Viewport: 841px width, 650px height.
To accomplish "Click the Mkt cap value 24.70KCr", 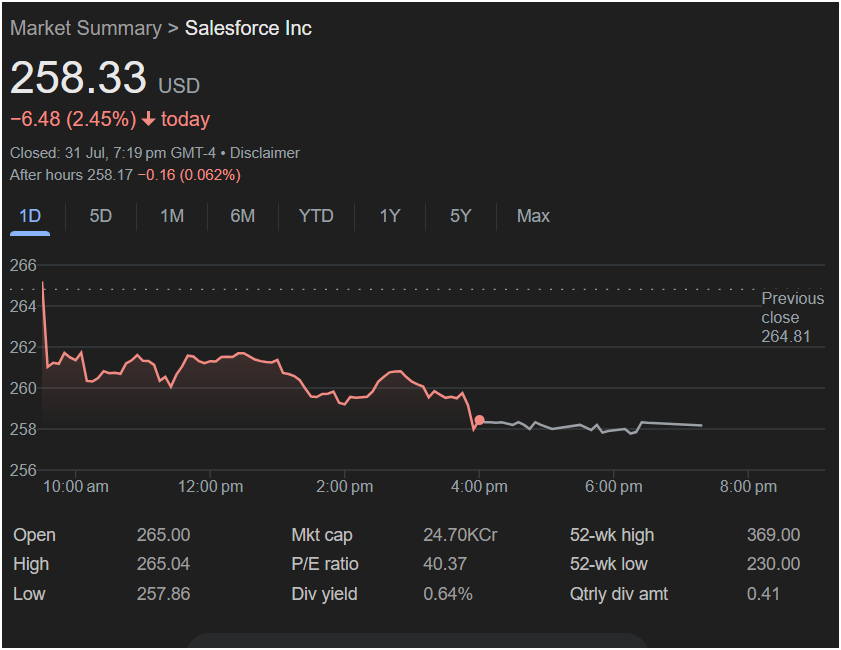I will (x=460, y=535).
